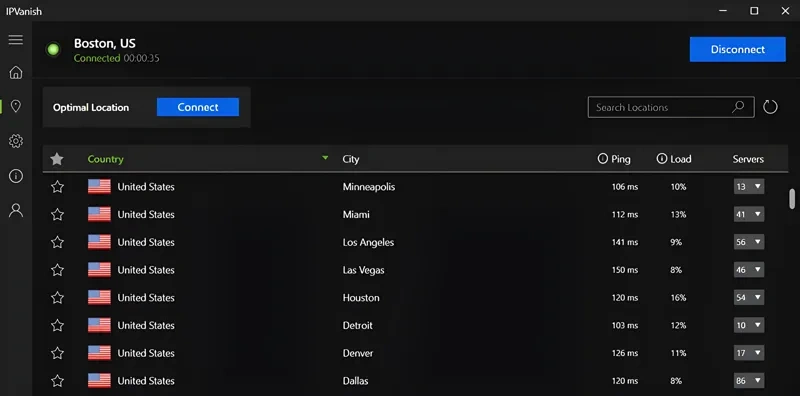The width and height of the screenshot is (800, 396).
Task: Click the US flag in Dallas row
Action: pos(99,381)
